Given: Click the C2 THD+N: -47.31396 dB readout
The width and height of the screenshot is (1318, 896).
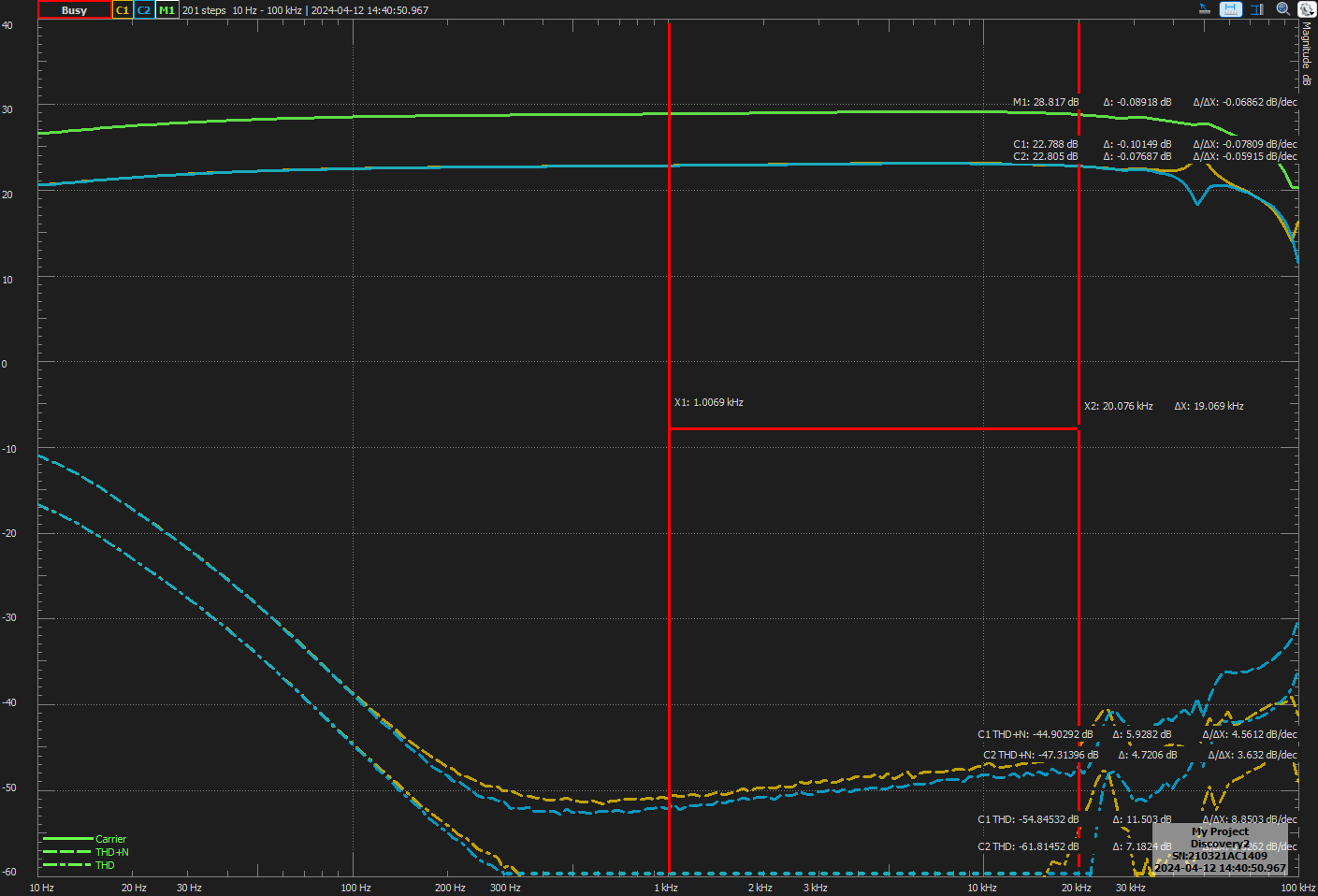Looking at the screenshot, I should tap(1040, 755).
